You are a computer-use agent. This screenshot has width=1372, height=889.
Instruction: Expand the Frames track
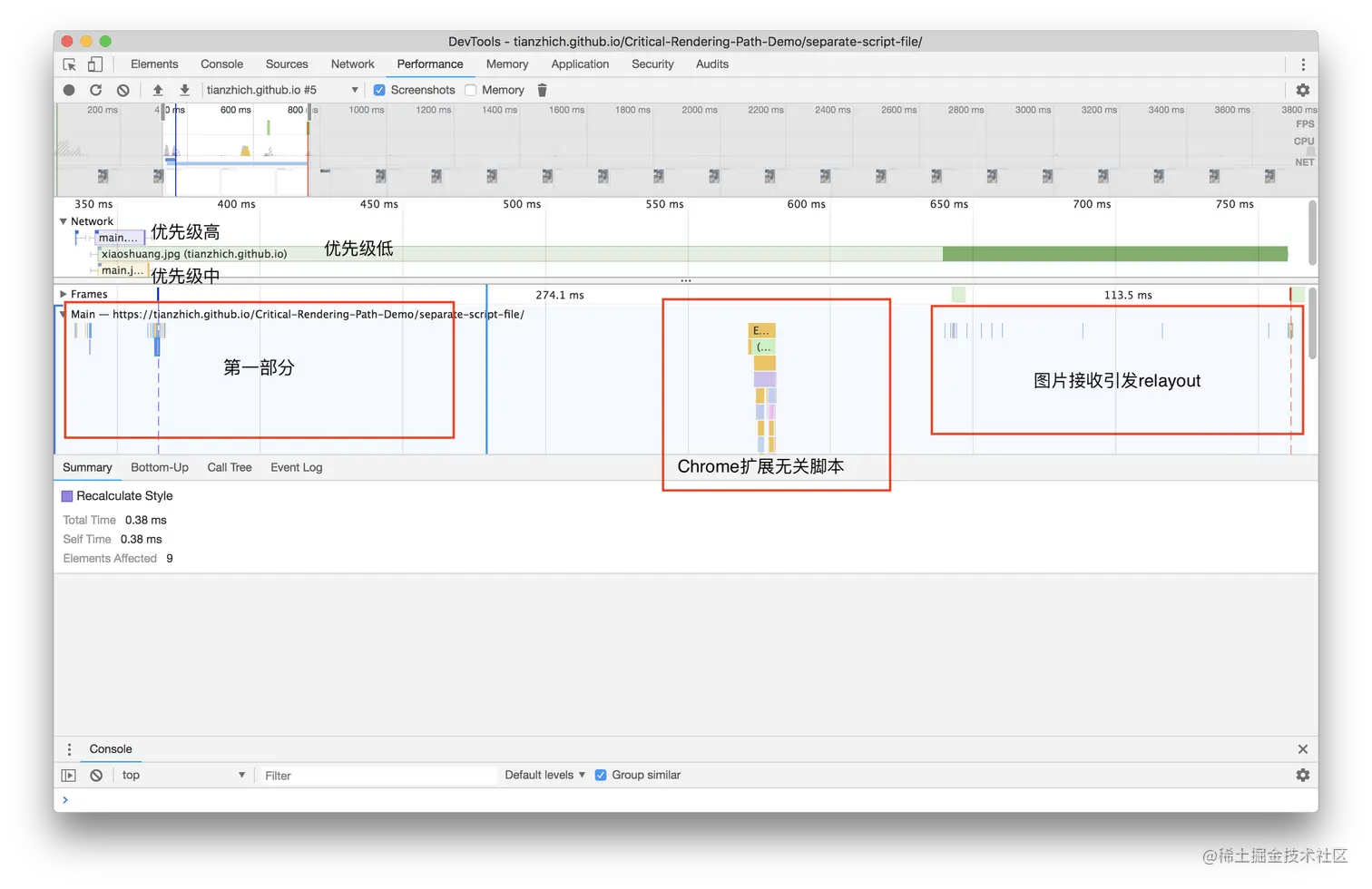point(64,294)
